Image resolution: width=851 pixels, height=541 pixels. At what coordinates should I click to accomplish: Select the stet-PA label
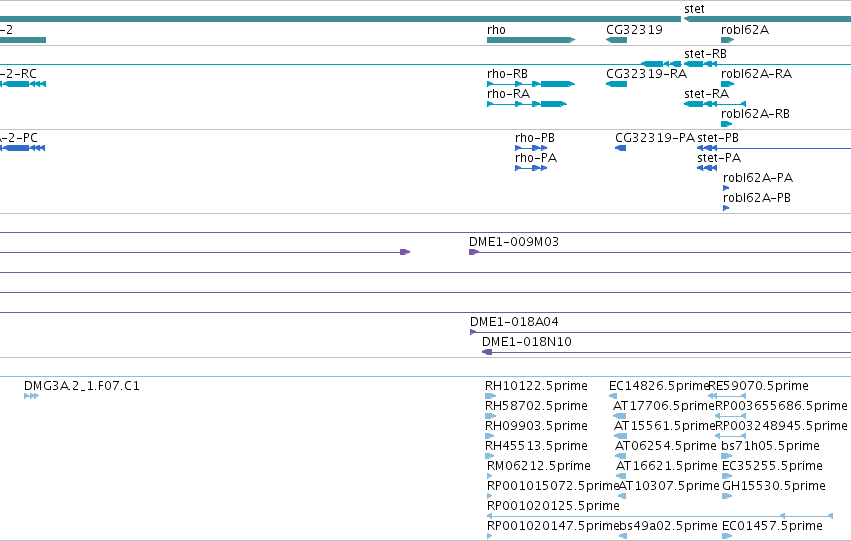[x=719, y=158]
